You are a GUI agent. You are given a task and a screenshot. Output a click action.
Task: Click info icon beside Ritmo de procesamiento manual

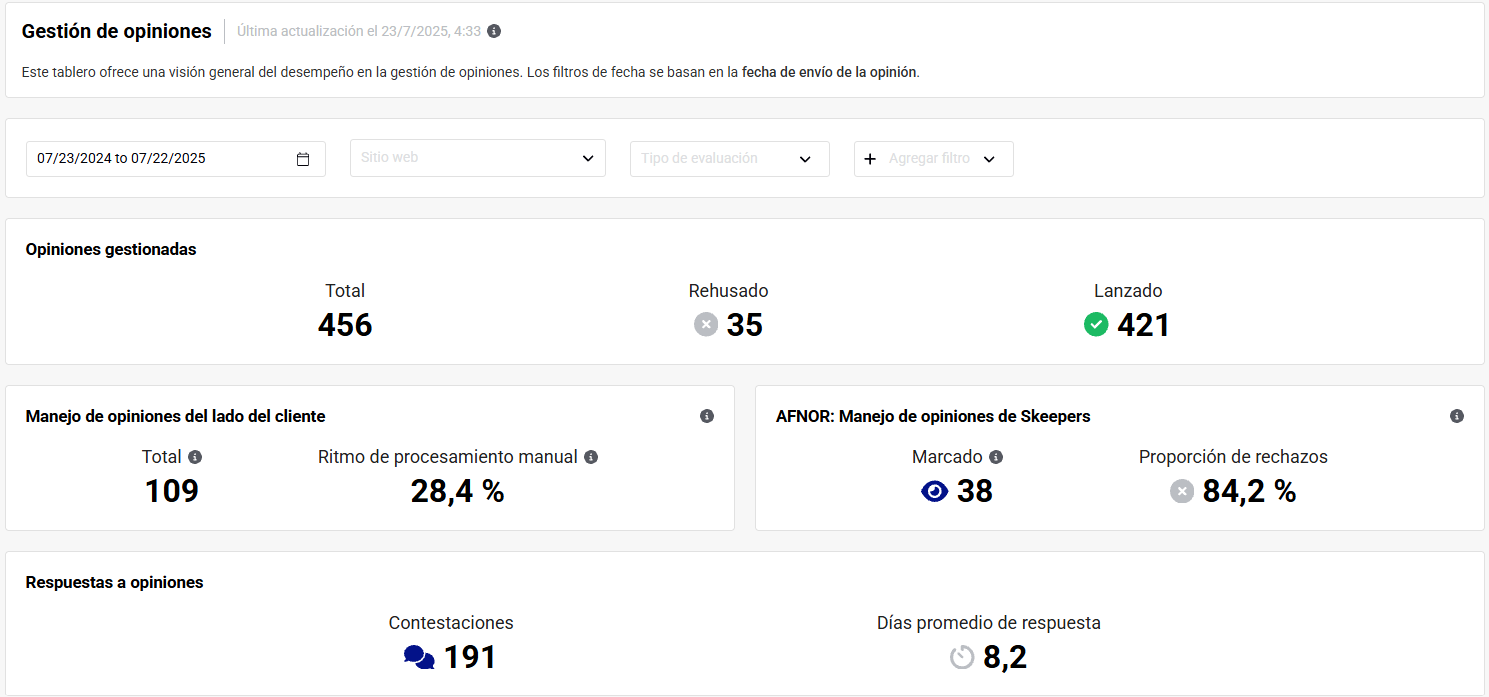pyautogui.click(x=591, y=457)
